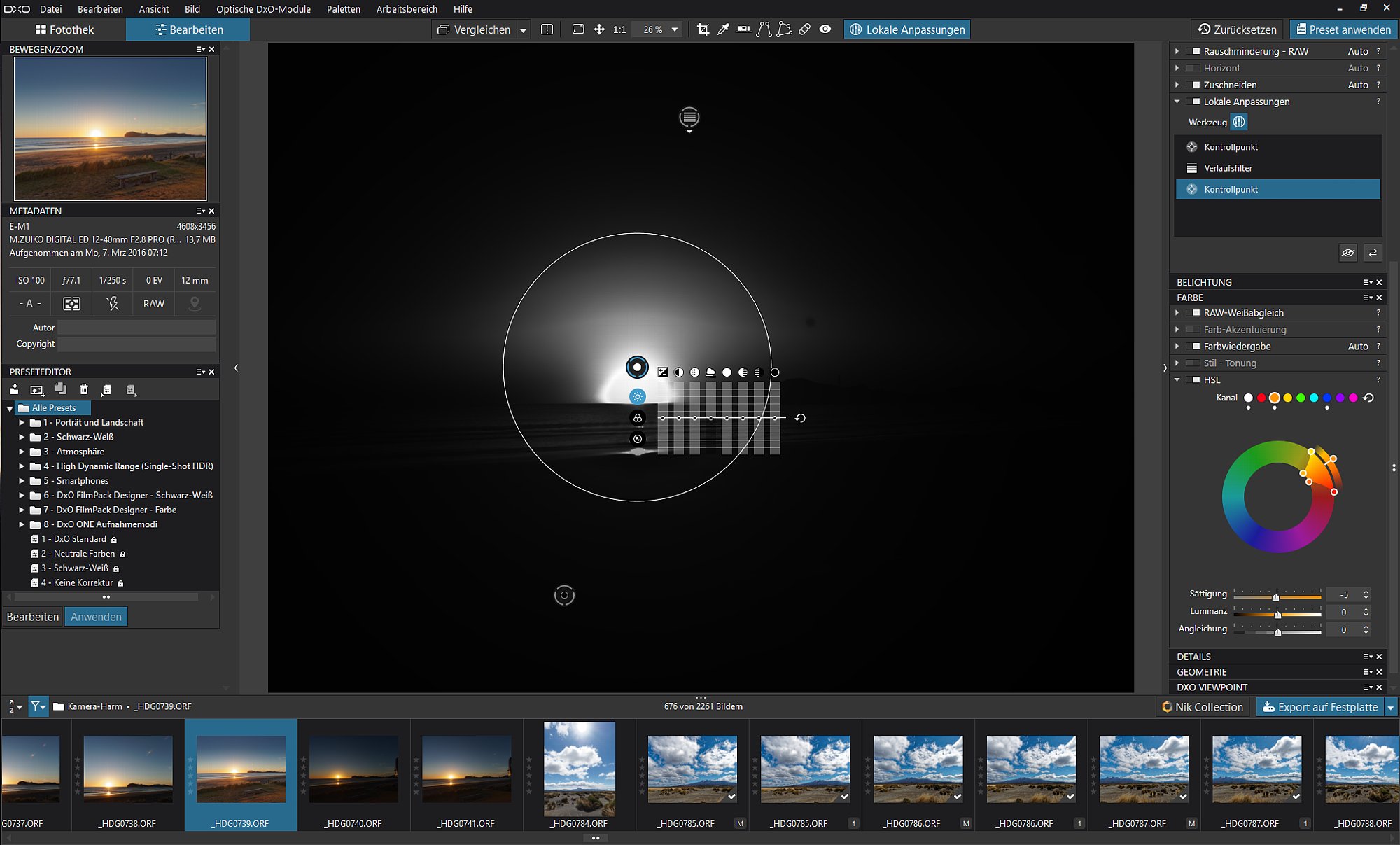The width and height of the screenshot is (1400, 845).
Task: Pick the white balance eyedropper tool
Action: click(x=724, y=29)
